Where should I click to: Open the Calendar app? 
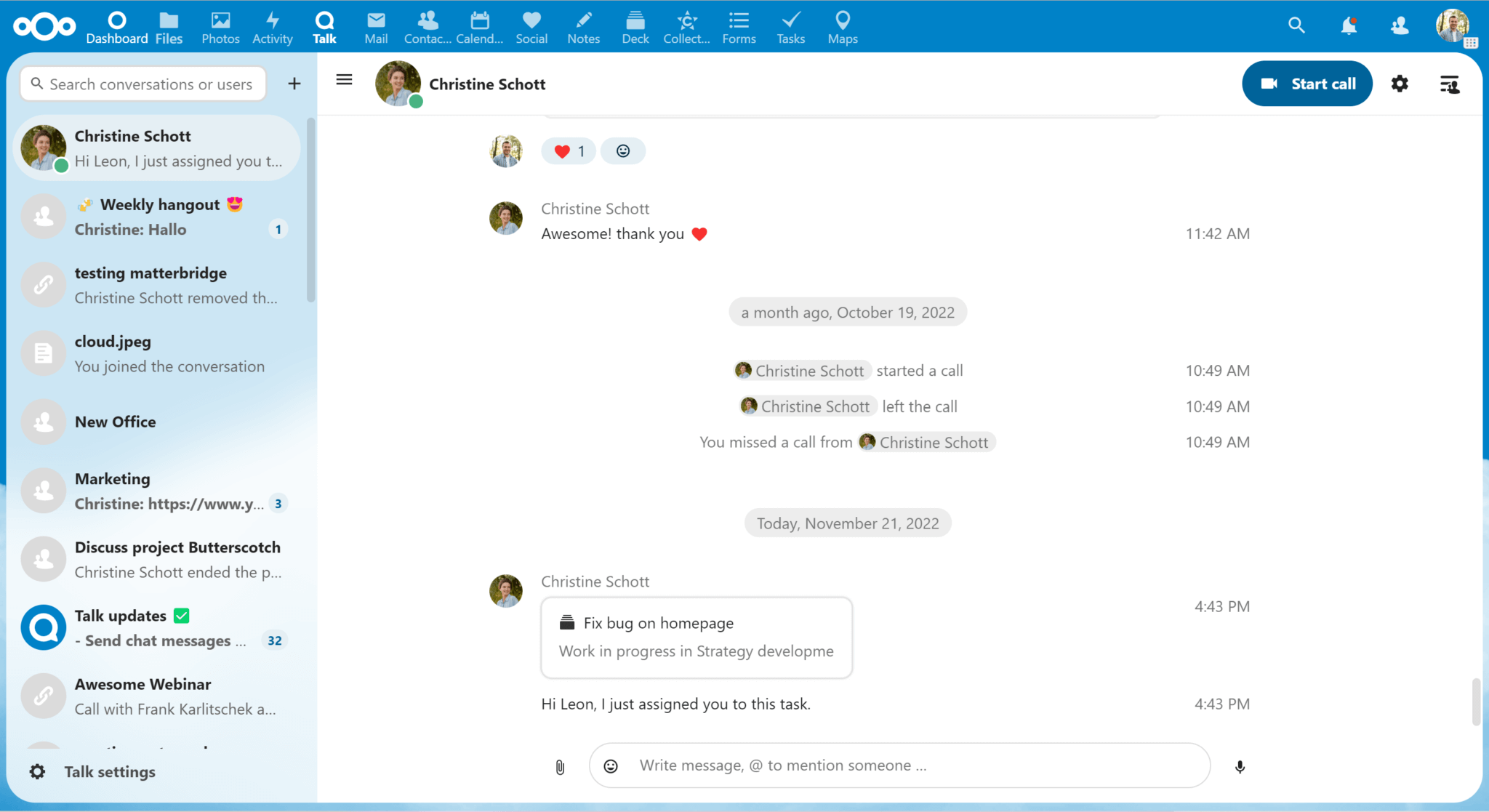(x=479, y=27)
